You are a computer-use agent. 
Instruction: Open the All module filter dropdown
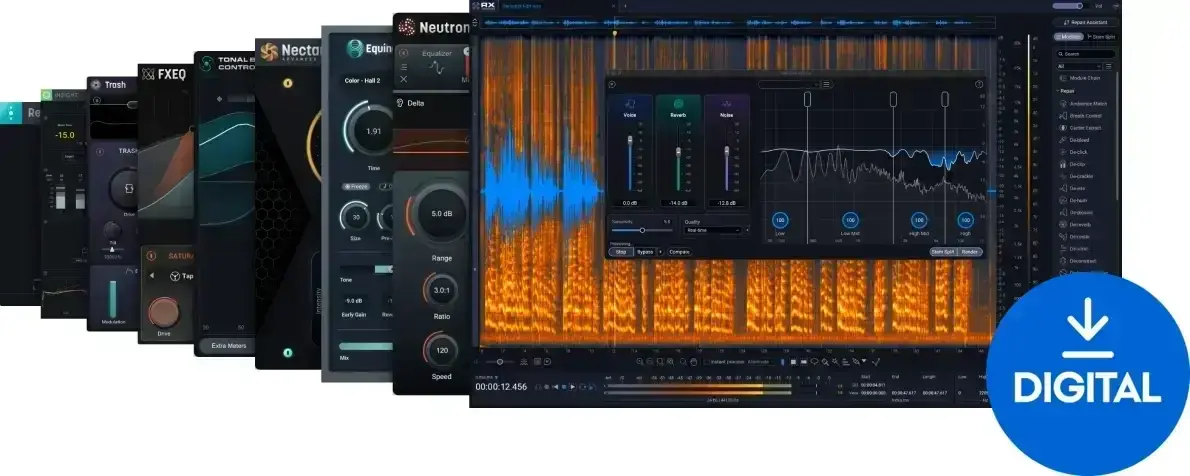pos(1079,66)
